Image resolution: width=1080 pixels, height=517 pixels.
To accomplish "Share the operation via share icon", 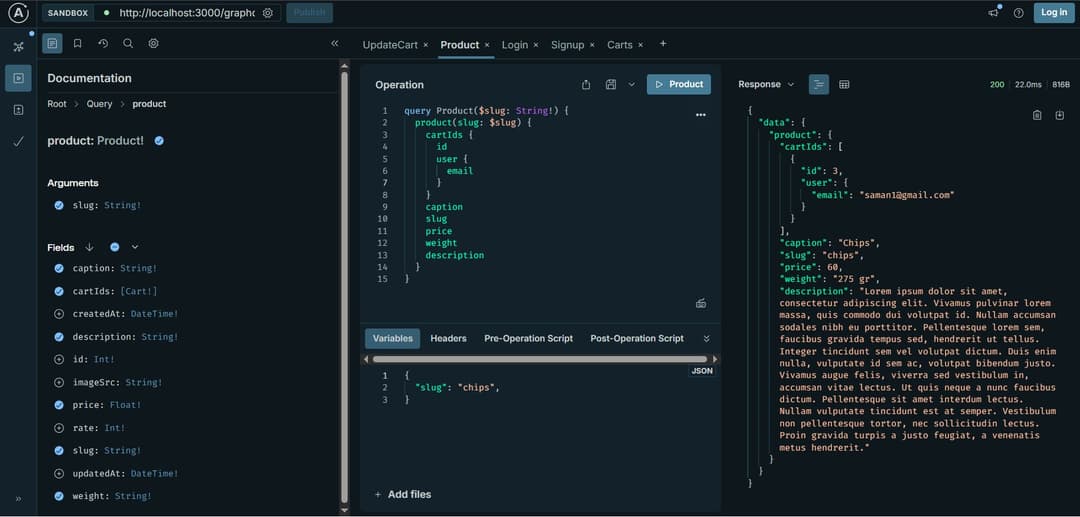I will (x=586, y=85).
